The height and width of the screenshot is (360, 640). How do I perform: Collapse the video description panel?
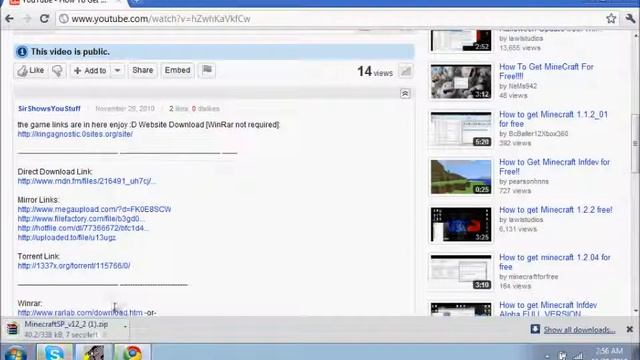[405, 94]
